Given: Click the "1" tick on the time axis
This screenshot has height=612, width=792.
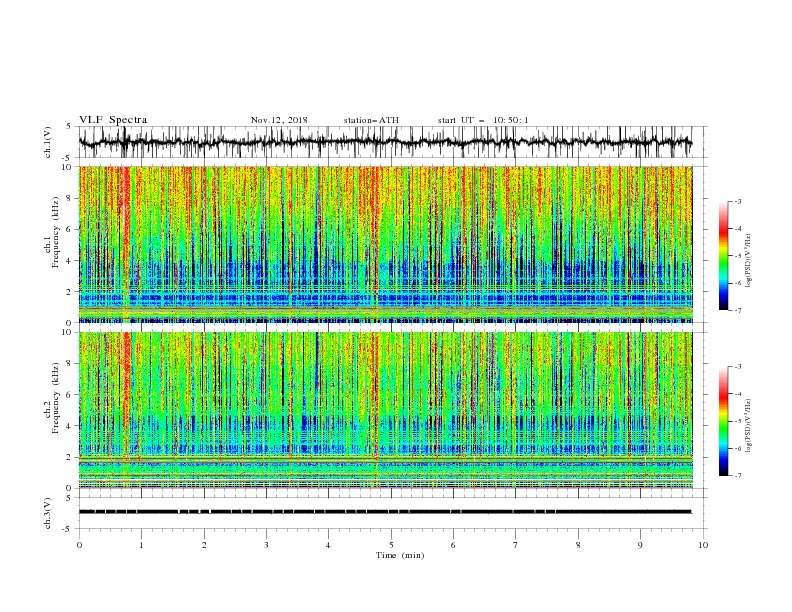Looking at the screenshot, I should 141,545.
